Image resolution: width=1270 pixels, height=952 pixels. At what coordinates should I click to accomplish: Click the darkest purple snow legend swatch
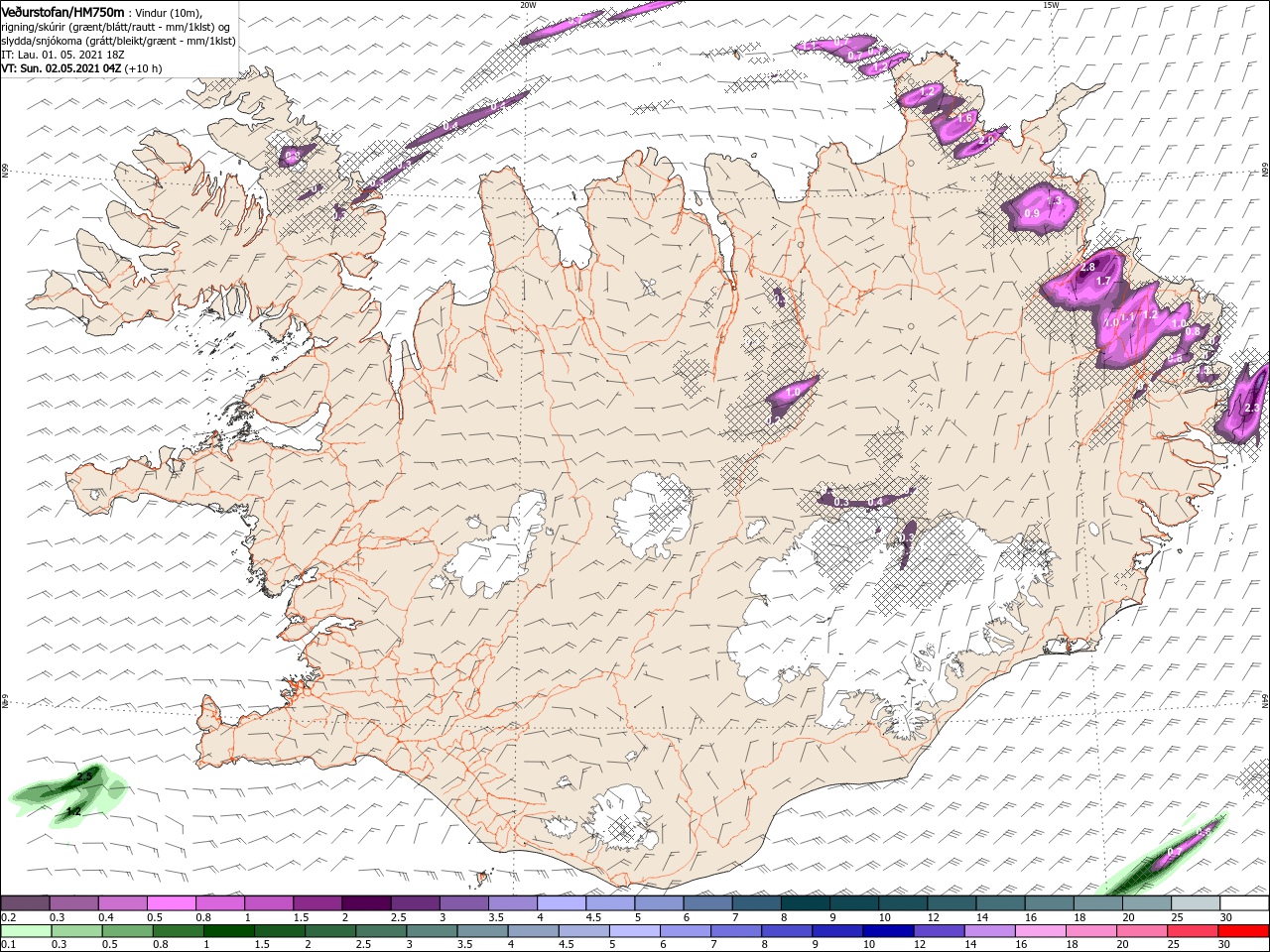click(x=365, y=903)
